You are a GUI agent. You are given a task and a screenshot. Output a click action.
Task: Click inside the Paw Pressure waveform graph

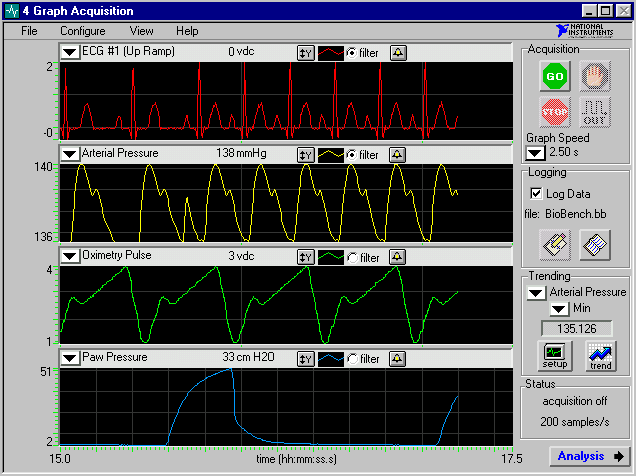(286, 407)
